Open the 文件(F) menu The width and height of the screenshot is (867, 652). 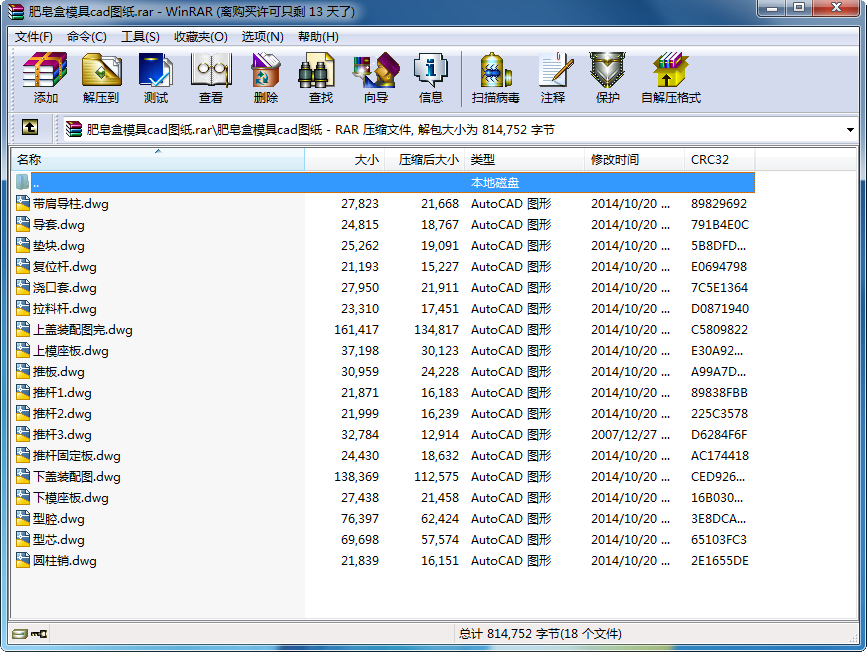pyautogui.click(x=34, y=36)
